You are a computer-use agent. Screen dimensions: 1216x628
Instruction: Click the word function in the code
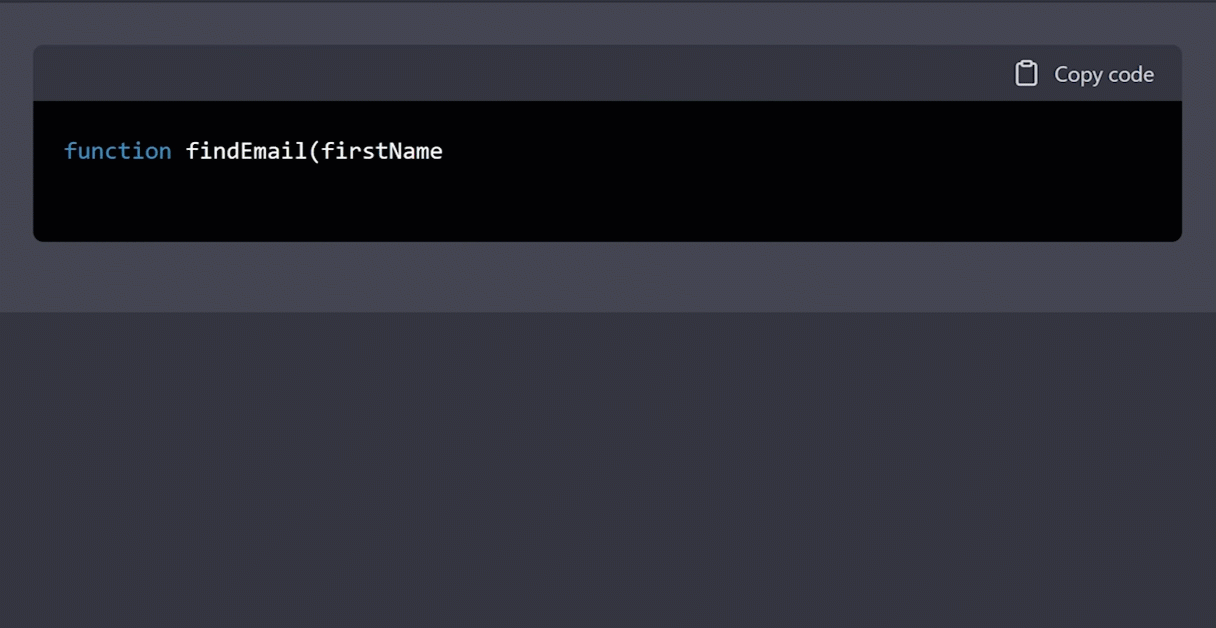[118, 151]
